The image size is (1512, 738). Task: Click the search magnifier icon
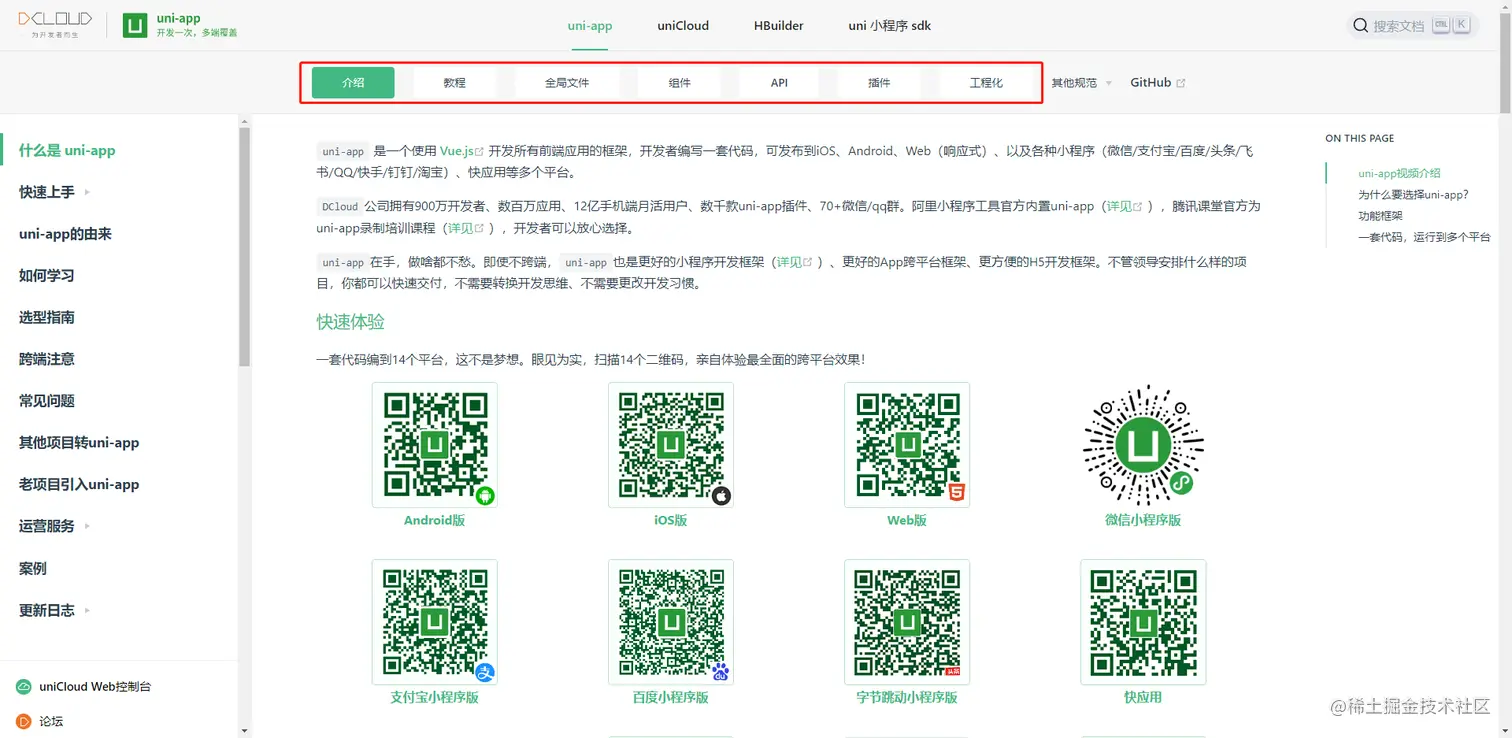pos(1361,25)
